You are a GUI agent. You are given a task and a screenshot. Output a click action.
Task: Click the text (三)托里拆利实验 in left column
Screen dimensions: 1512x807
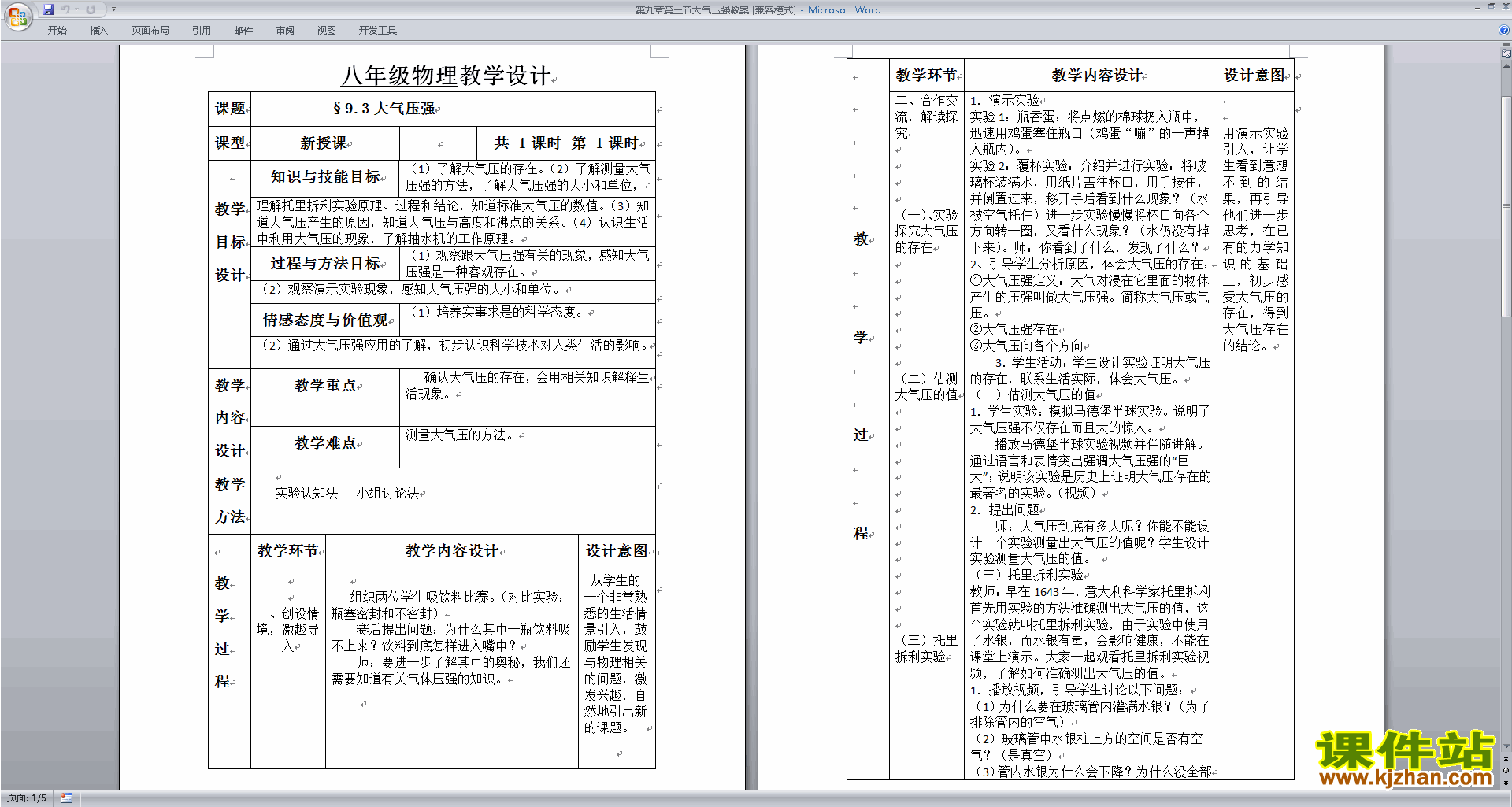click(x=926, y=649)
